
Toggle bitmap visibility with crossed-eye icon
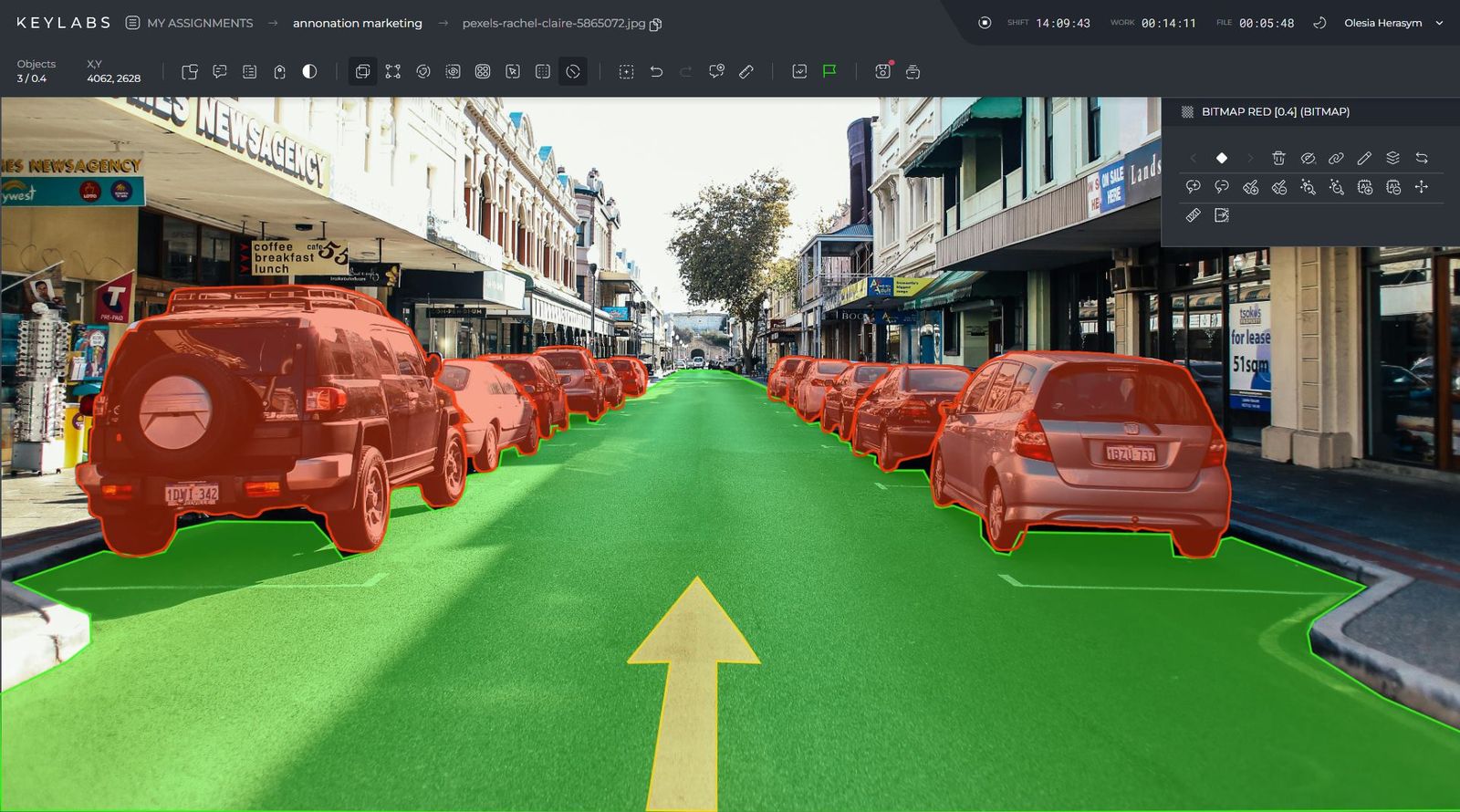click(1308, 158)
